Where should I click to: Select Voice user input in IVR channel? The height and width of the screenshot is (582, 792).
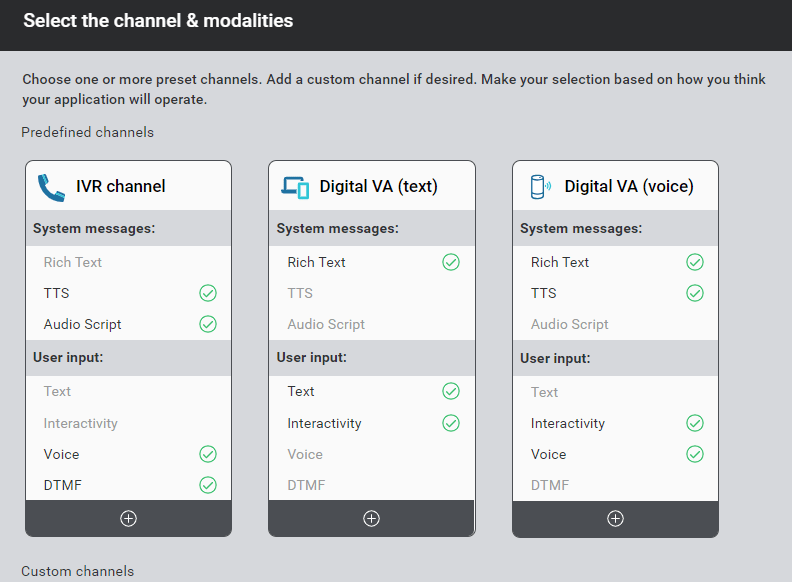(x=128, y=454)
